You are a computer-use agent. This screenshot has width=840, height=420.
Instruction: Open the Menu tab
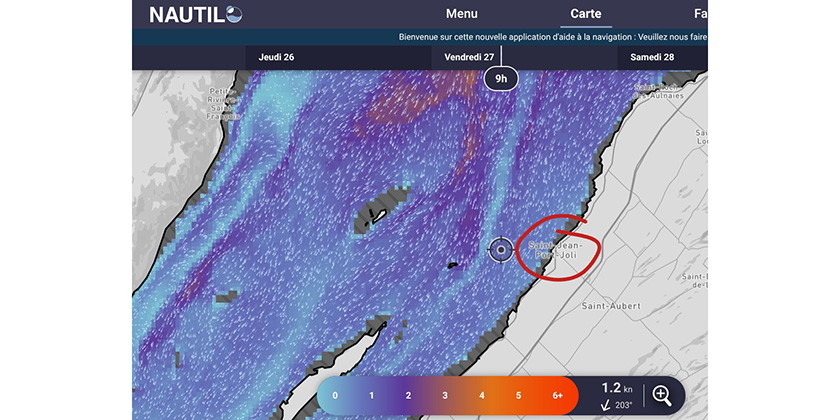pos(461,14)
